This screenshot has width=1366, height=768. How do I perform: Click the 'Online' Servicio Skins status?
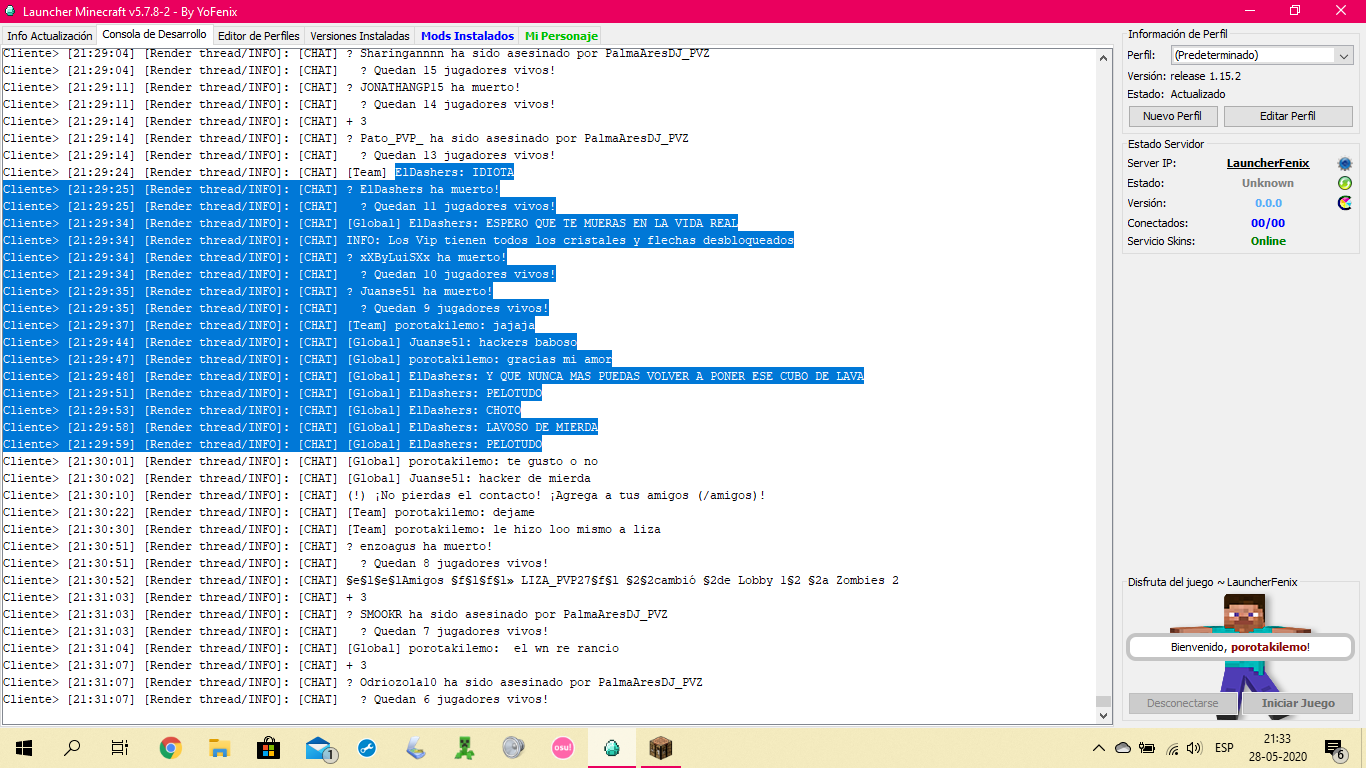(x=1268, y=241)
